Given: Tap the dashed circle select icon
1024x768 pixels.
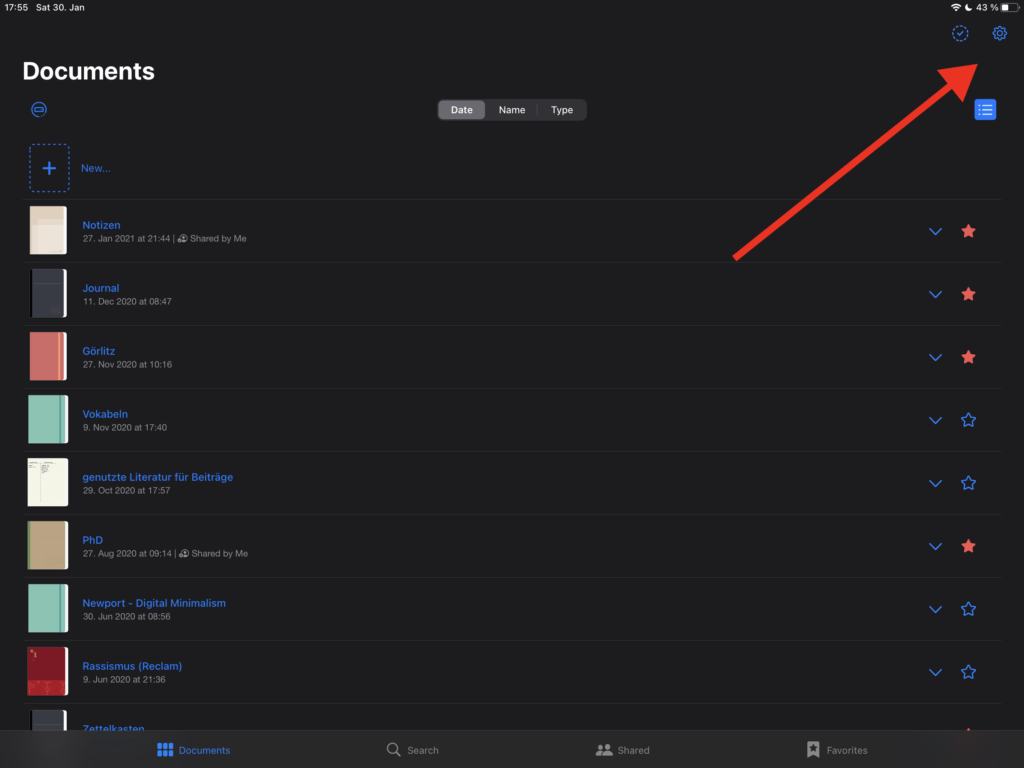Looking at the screenshot, I should [960, 33].
